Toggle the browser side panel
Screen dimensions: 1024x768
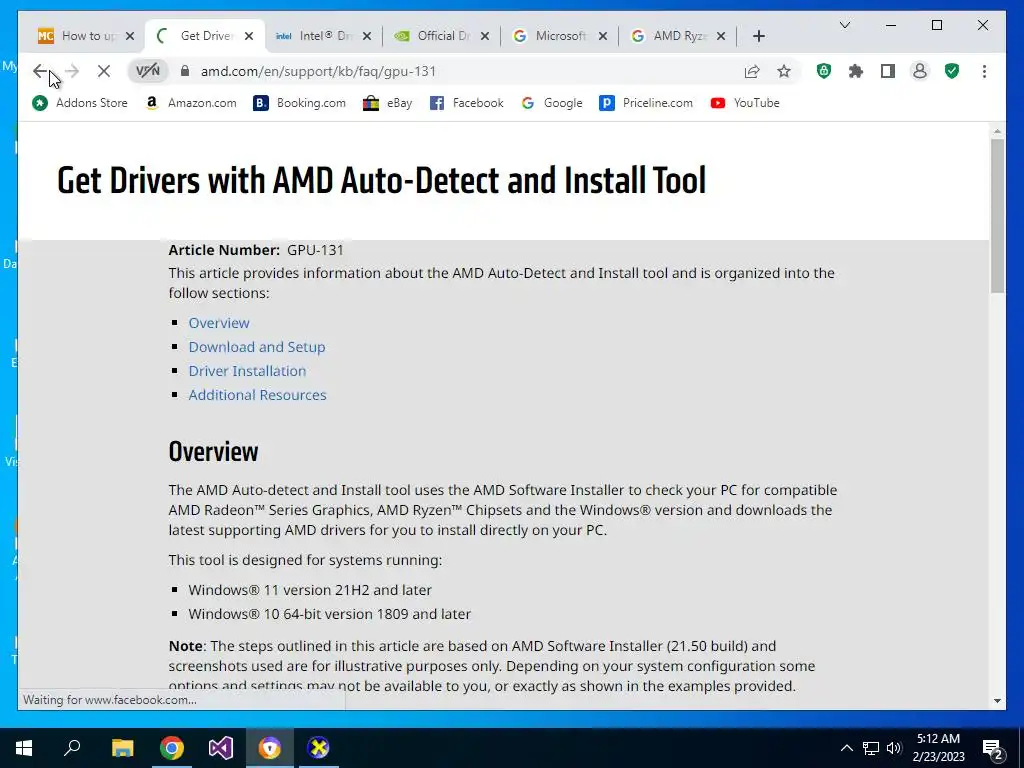point(888,71)
